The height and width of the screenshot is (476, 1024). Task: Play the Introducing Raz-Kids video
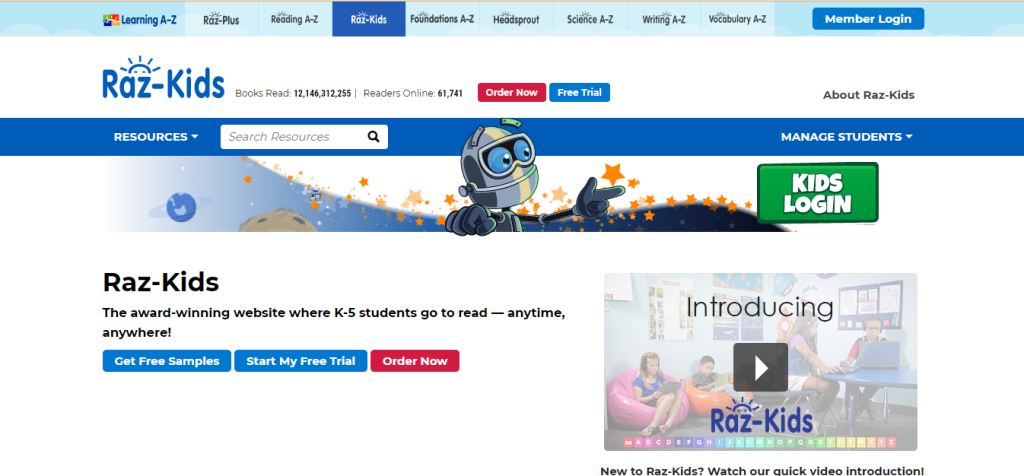pyautogui.click(x=760, y=367)
